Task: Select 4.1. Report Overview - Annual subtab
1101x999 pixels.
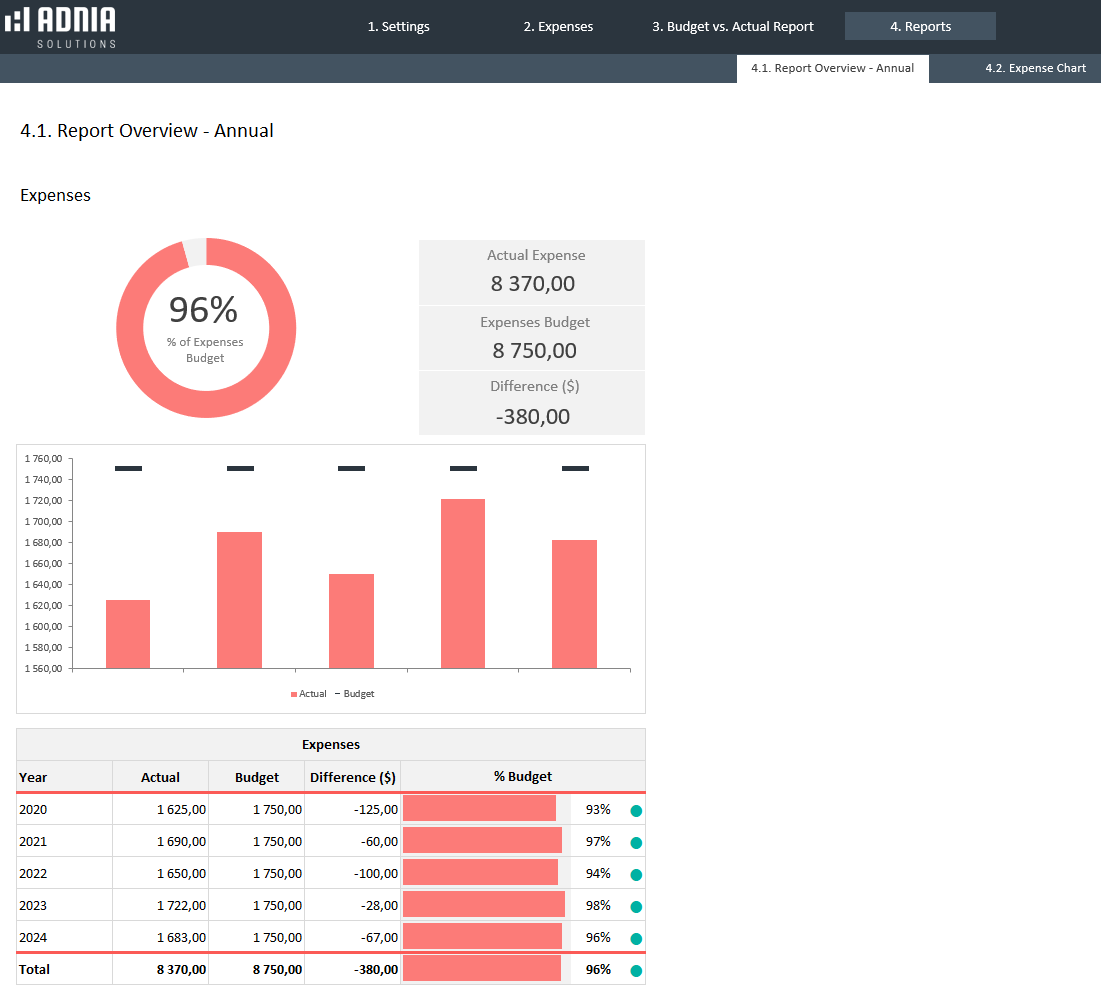Action: [x=832, y=68]
